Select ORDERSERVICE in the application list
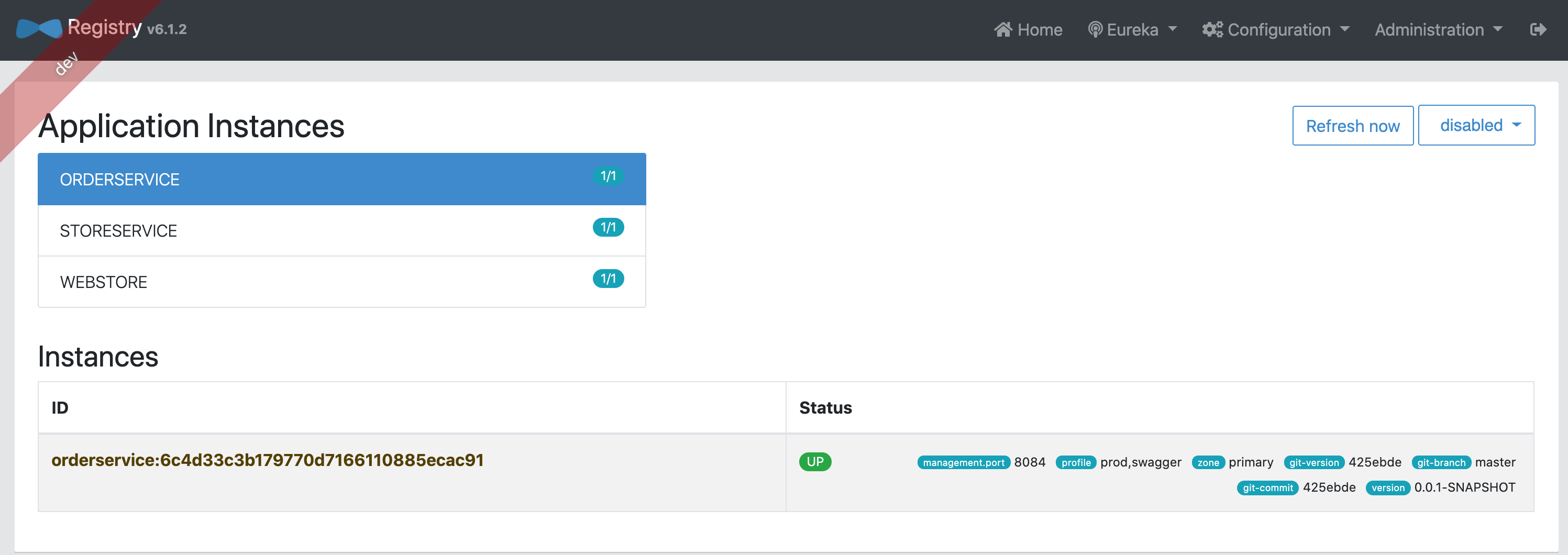Screen dimensions: 1568x555 click(120, 180)
